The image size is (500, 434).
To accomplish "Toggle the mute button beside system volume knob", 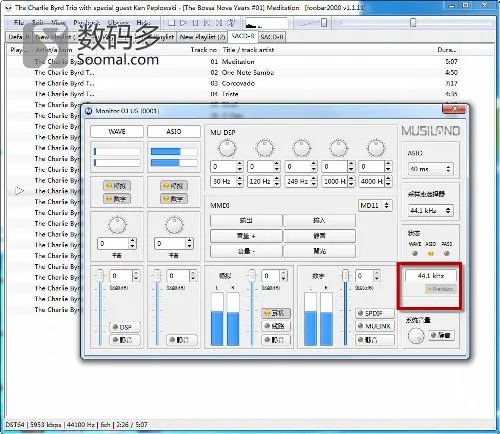I will (441, 335).
